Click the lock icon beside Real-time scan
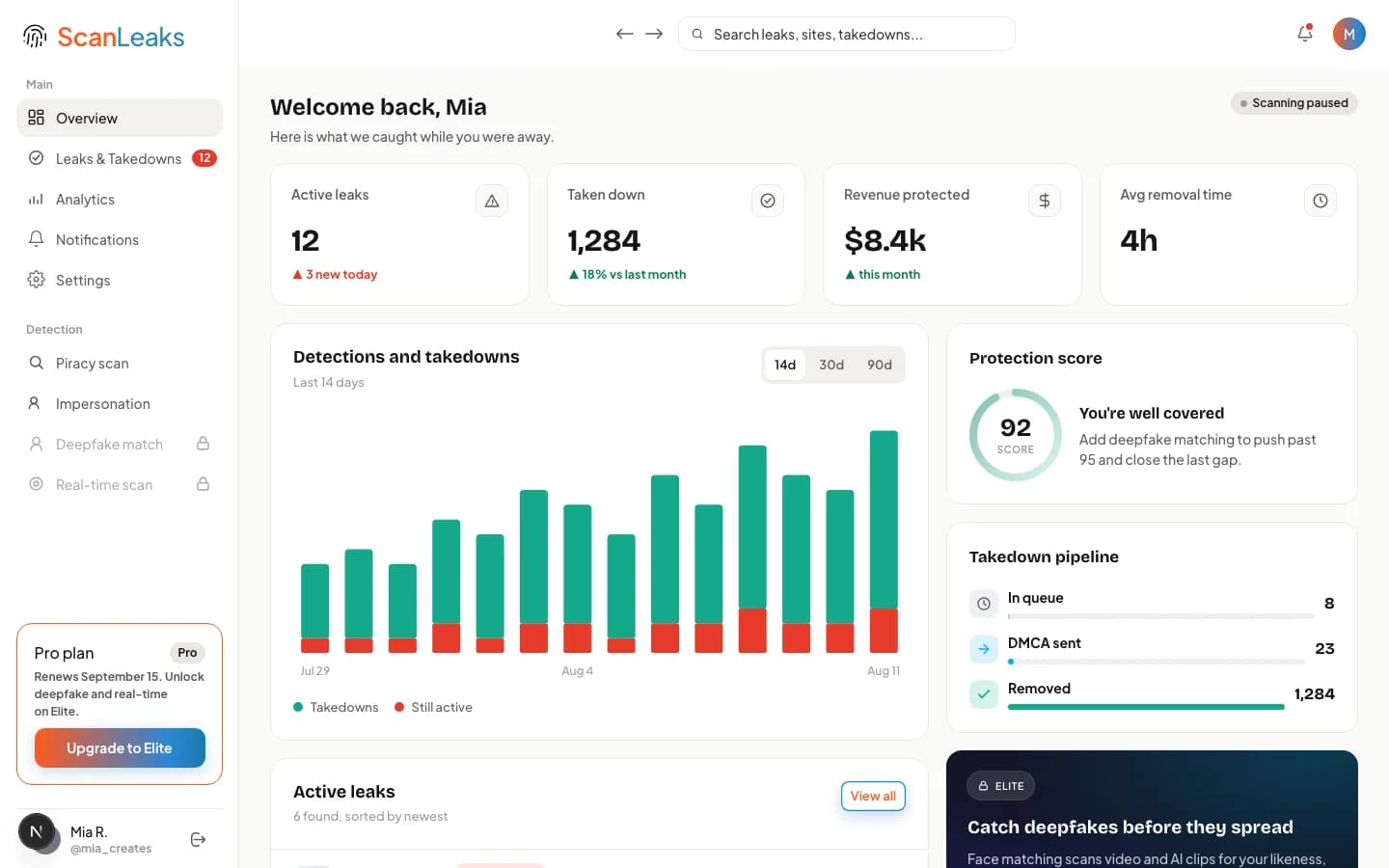Image resolution: width=1389 pixels, height=868 pixels. pyautogui.click(x=204, y=484)
